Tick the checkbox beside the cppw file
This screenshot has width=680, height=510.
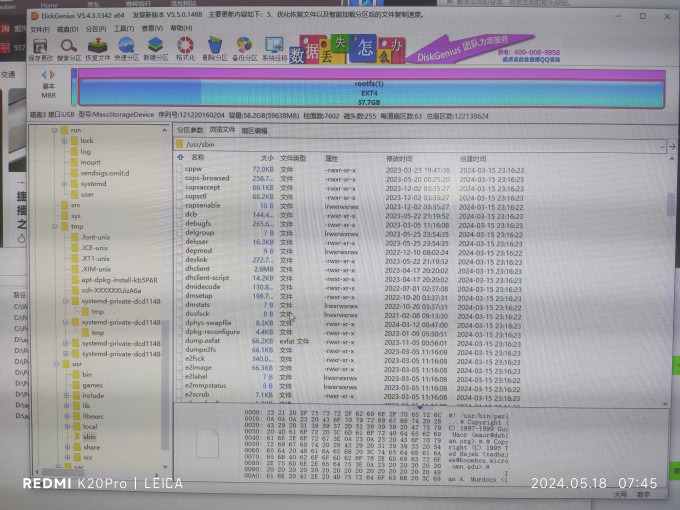tap(180, 169)
